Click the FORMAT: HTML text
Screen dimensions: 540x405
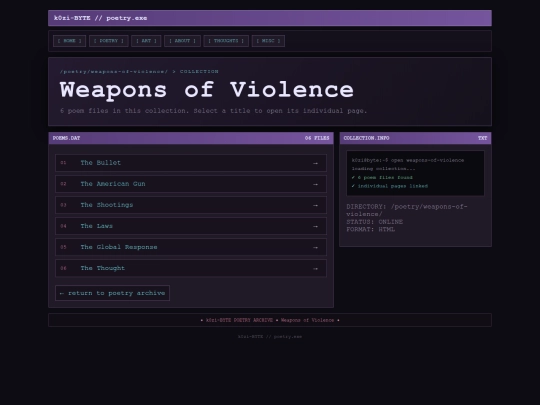click(x=371, y=229)
